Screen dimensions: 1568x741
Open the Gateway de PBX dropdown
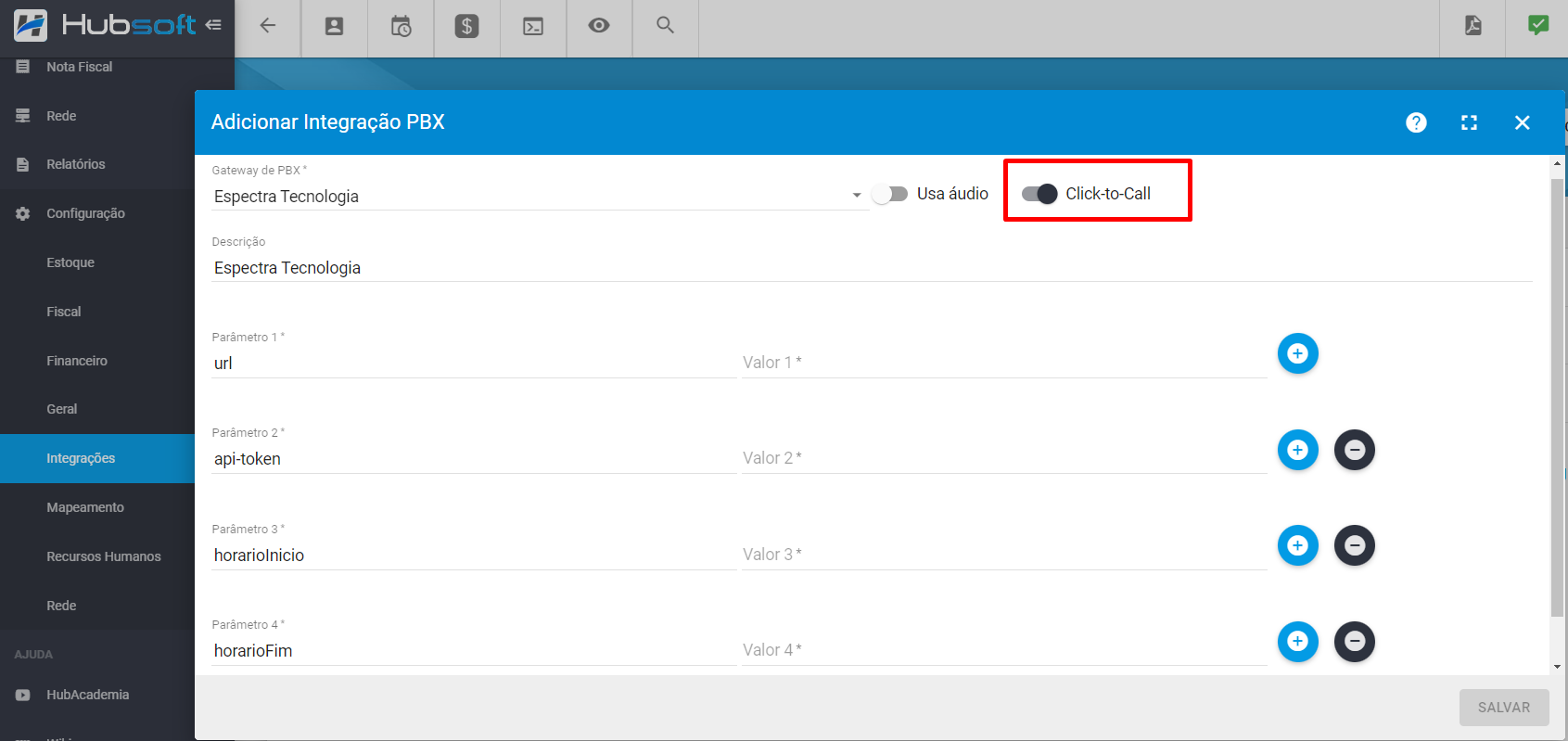tap(540, 196)
